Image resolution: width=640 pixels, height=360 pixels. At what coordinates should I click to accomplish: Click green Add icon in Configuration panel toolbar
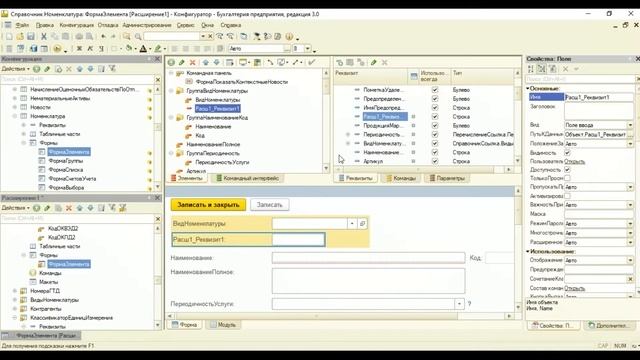tap(37, 69)
